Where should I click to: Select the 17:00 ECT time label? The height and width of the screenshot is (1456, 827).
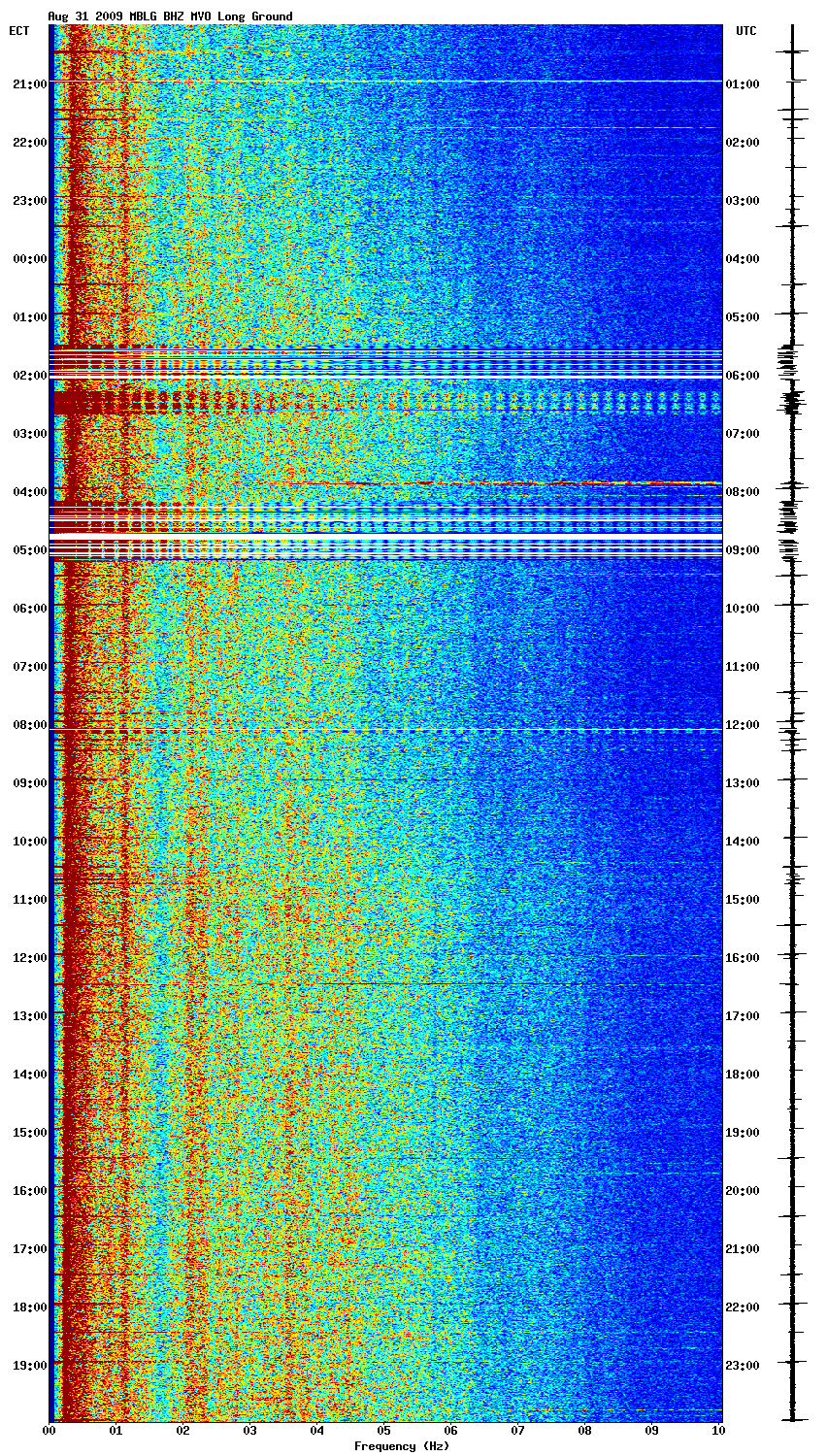(30, 1249)
